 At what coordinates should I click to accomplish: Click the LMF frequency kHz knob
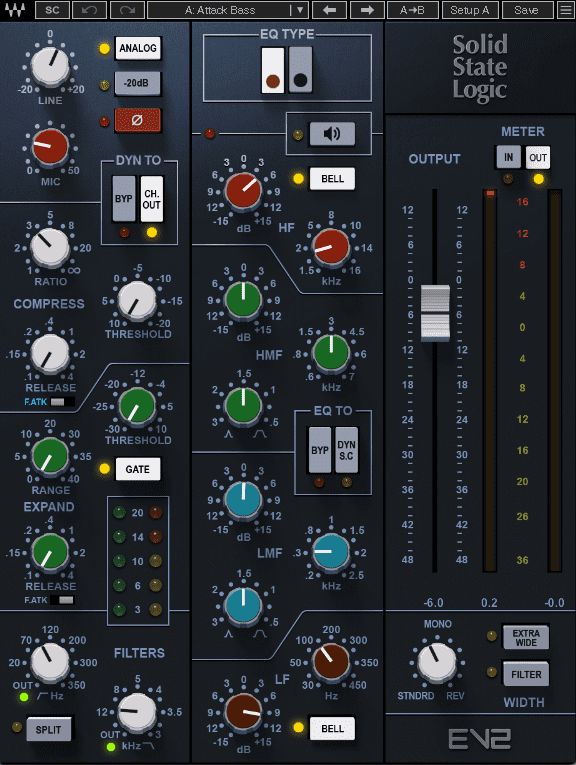click(331, 551)
